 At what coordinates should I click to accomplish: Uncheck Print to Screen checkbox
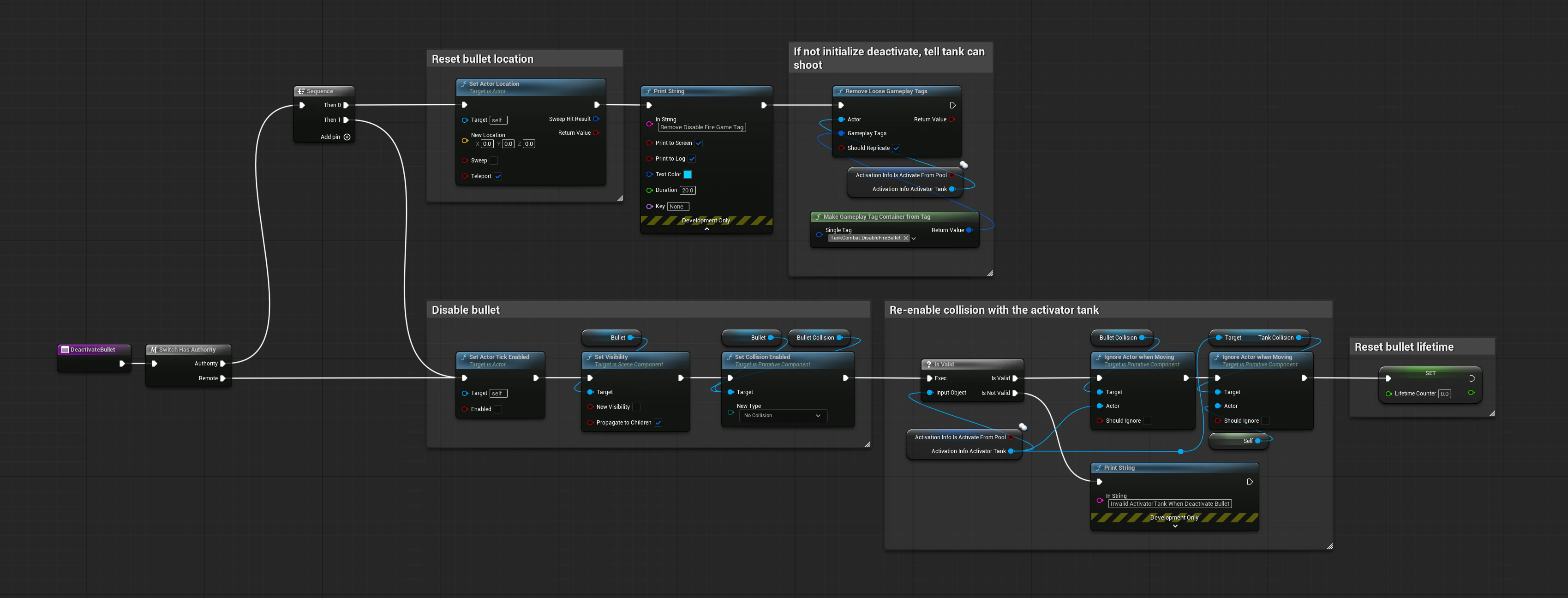(x=699, y=143)
